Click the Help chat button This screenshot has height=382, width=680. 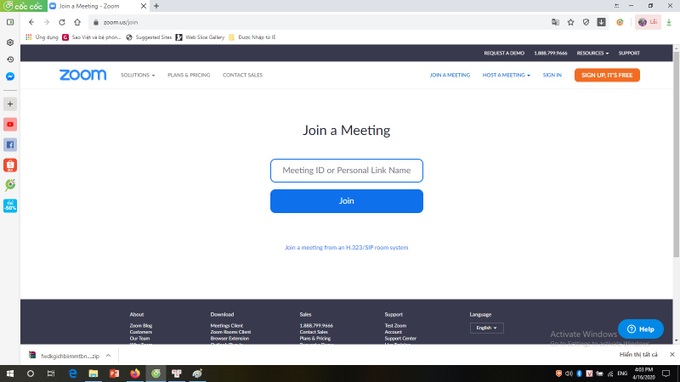641,329
